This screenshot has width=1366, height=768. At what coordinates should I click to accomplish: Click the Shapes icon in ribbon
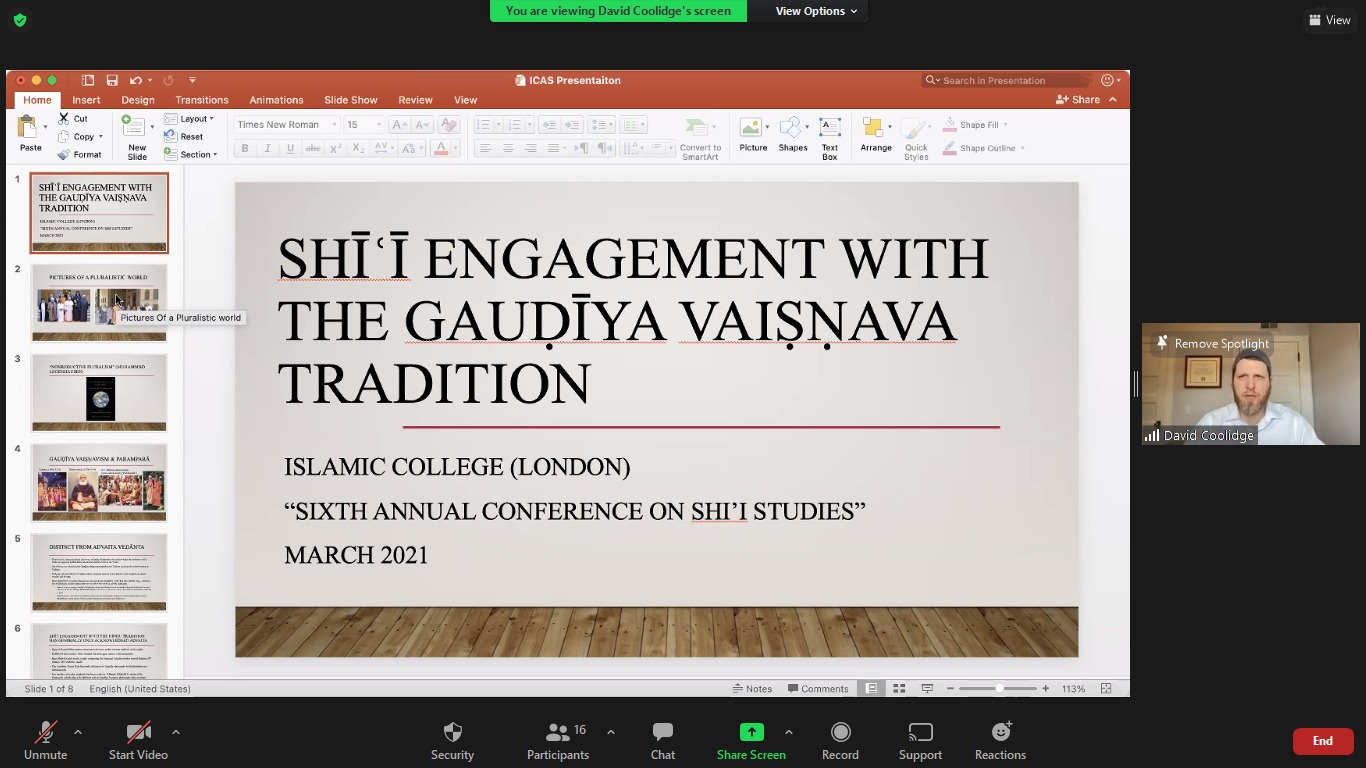pyautogui.click(x=791, y=127)
